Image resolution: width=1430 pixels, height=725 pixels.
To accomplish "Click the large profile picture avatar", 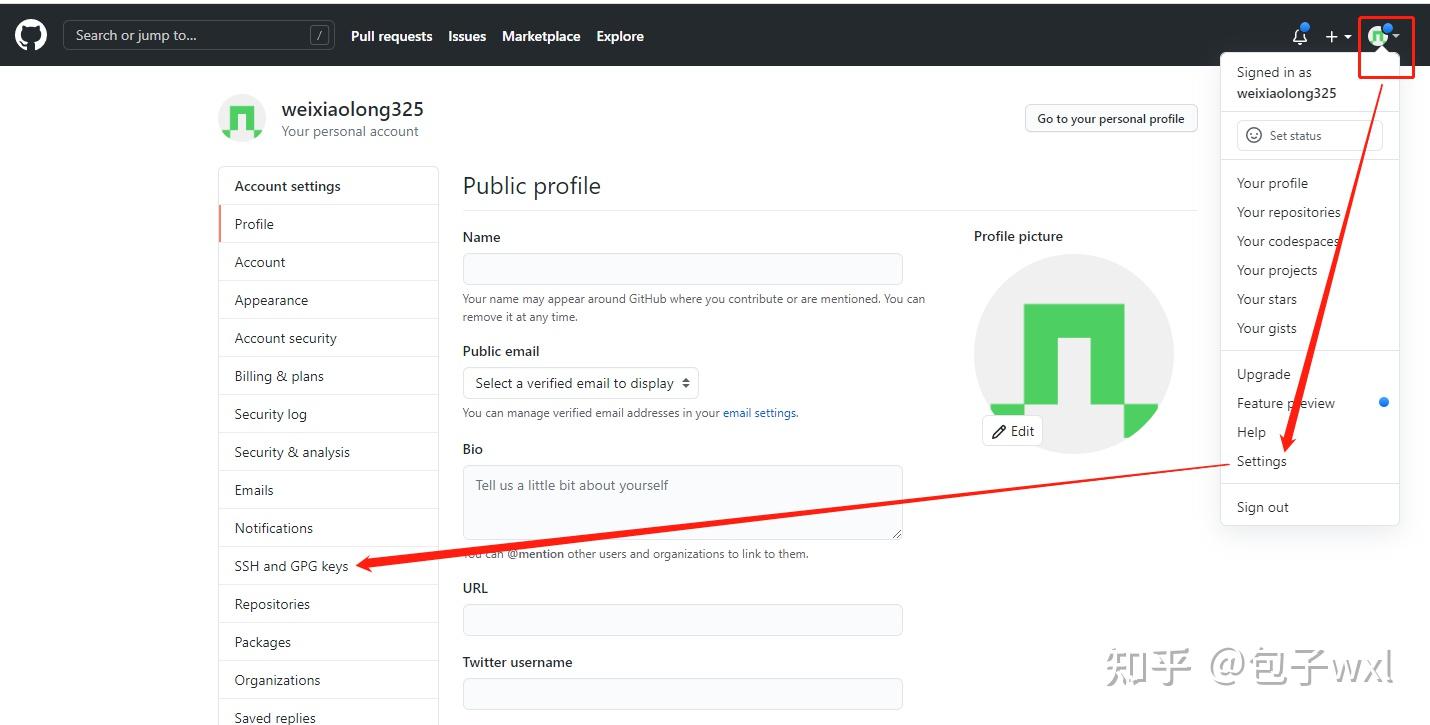I will pos(1072,353).
